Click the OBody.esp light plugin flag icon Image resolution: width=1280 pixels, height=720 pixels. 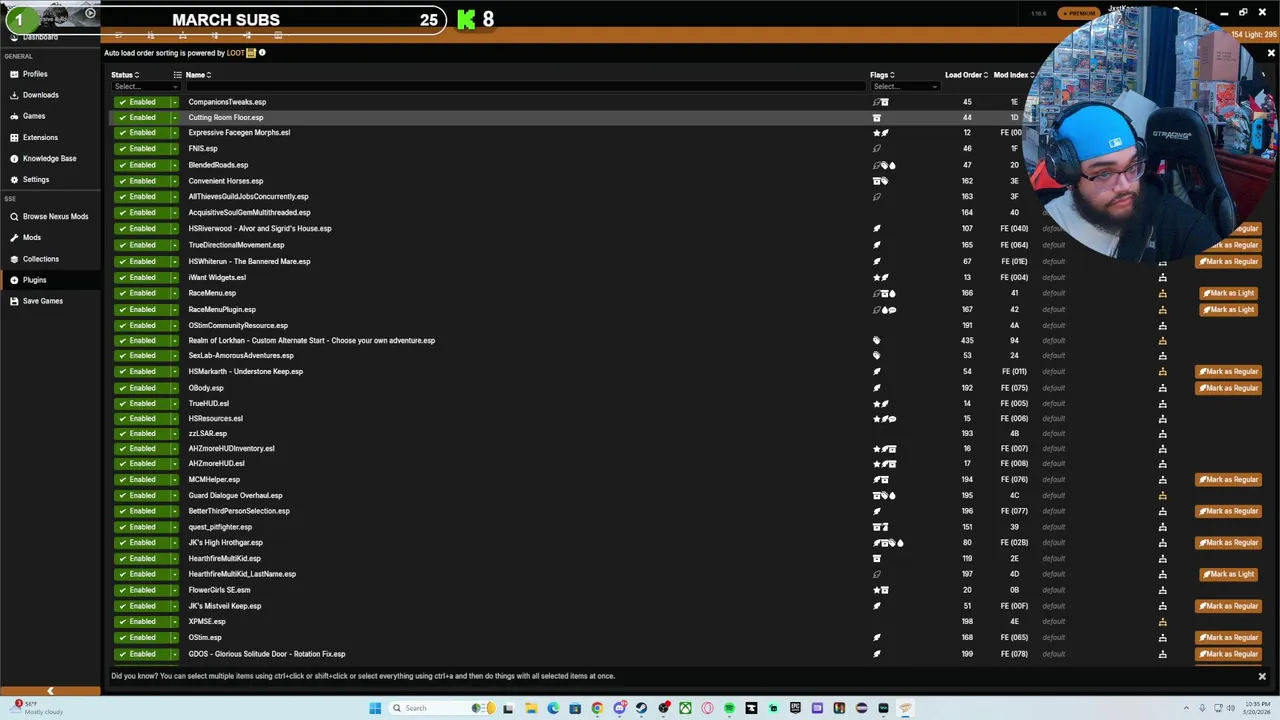point(877,388)
